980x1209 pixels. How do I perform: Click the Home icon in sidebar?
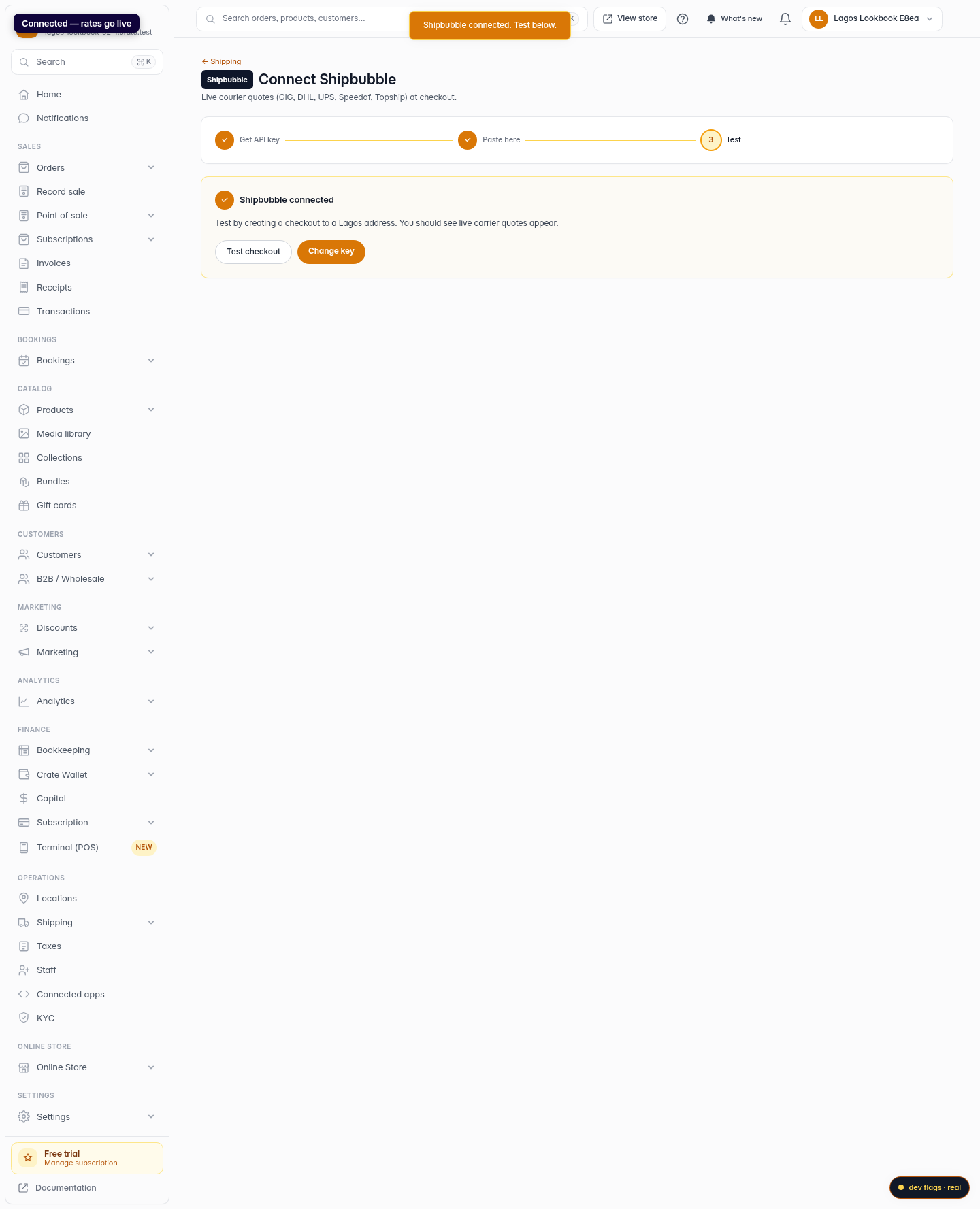pyautogui.click(x=24, y=95)
